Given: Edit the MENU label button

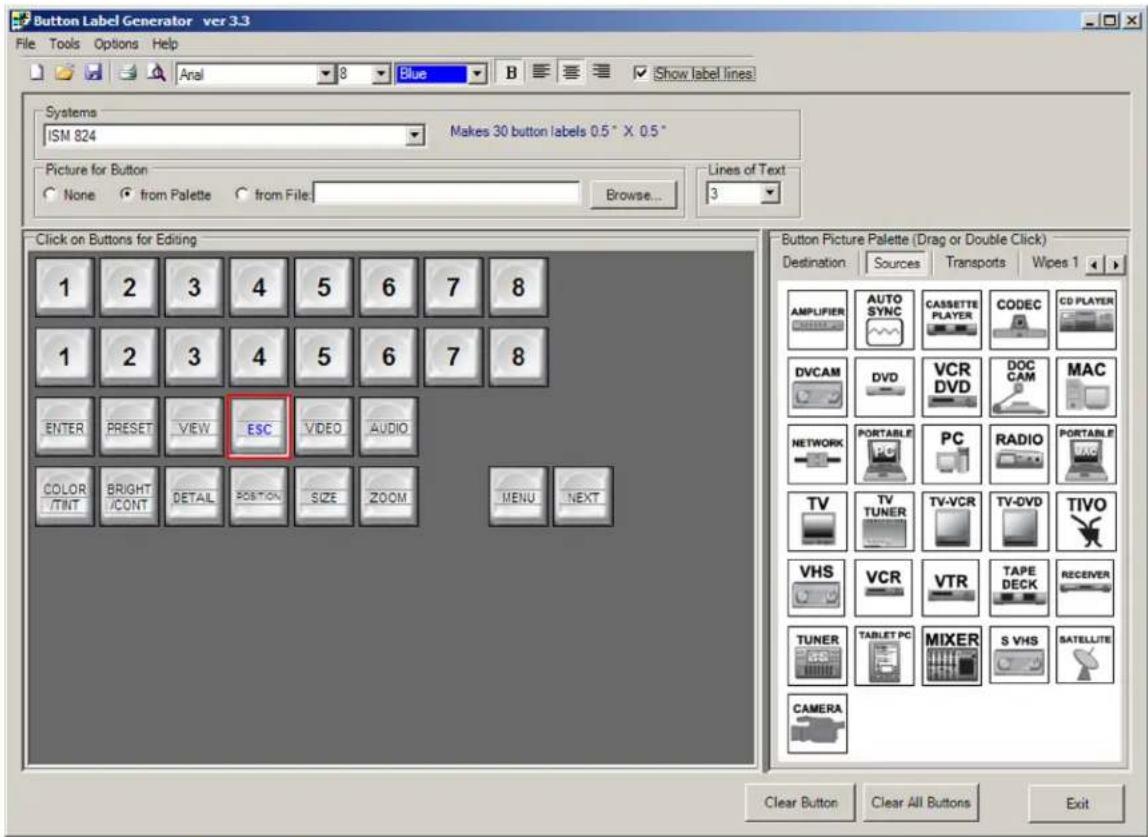Looking at the screenshot, I should click(518, 497).
